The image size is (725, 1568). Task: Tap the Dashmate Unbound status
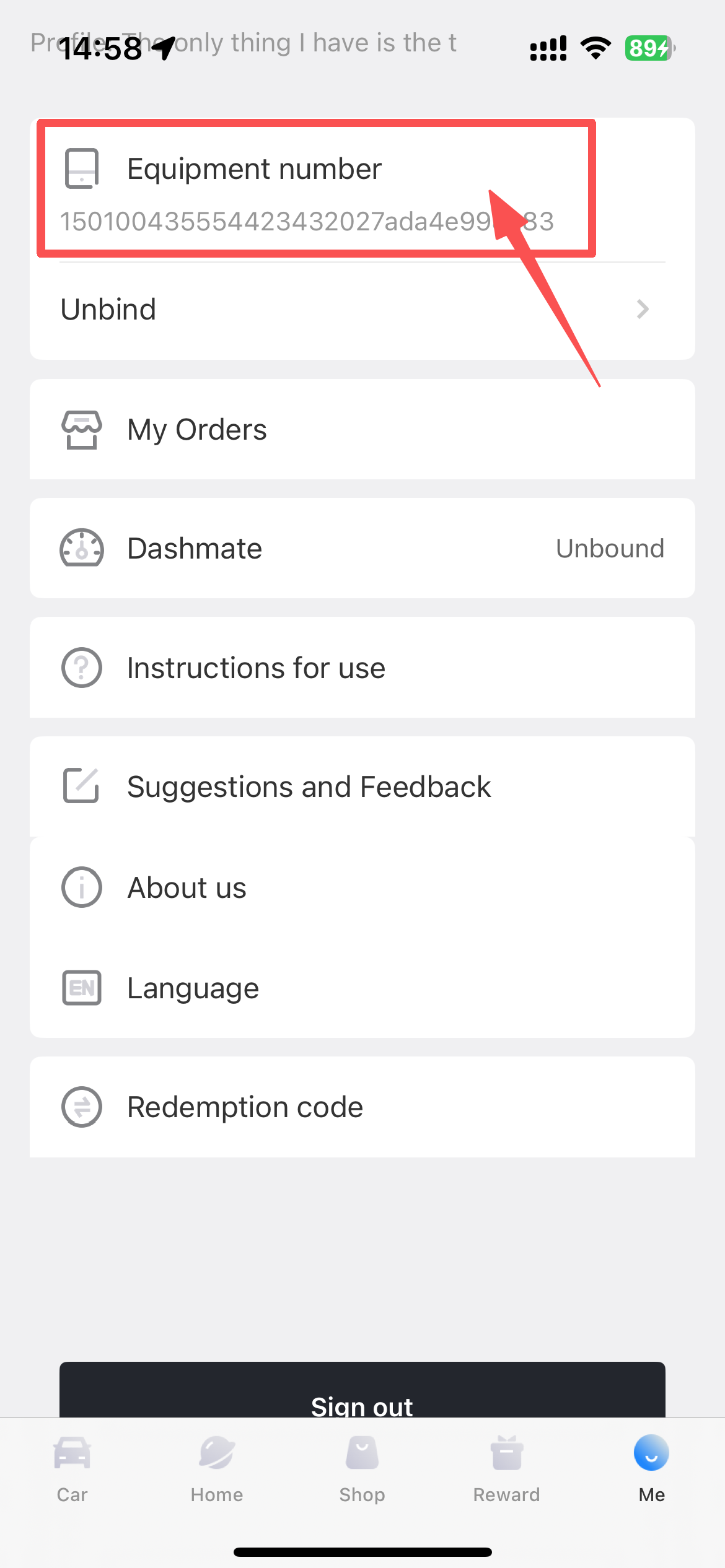[x=610, y=549]
